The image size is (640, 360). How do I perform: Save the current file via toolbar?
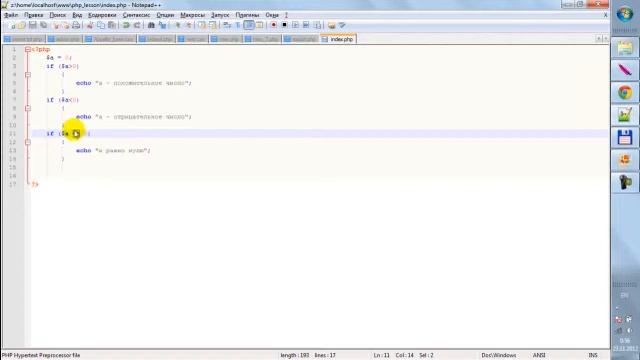pos(32,25)
